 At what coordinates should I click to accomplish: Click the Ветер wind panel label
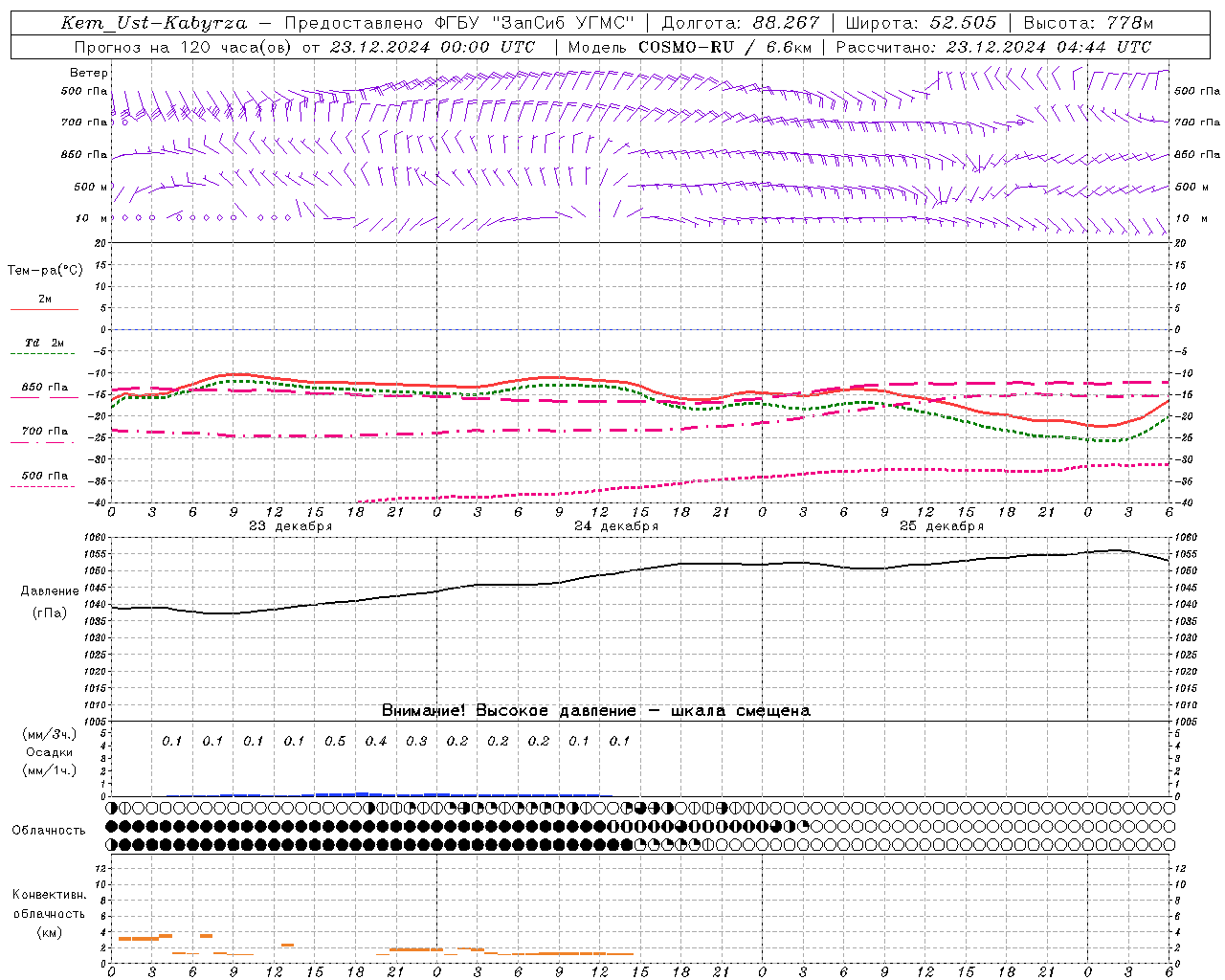pyautogui.click(x=89, y=73)
